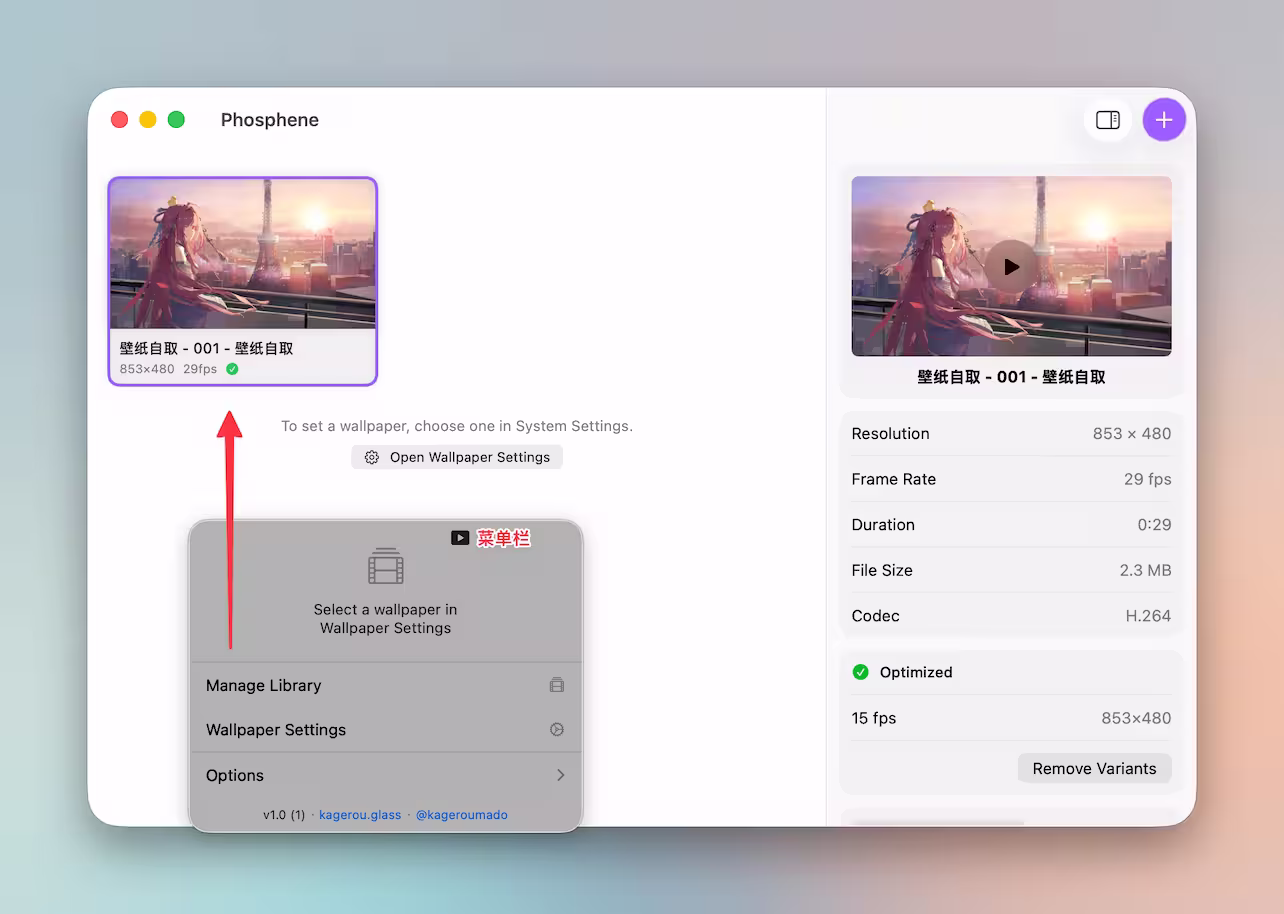Screen dimensions: 1284x914
Task: Click the 853 × 480 Resolution value
Action: (1132, 434)
